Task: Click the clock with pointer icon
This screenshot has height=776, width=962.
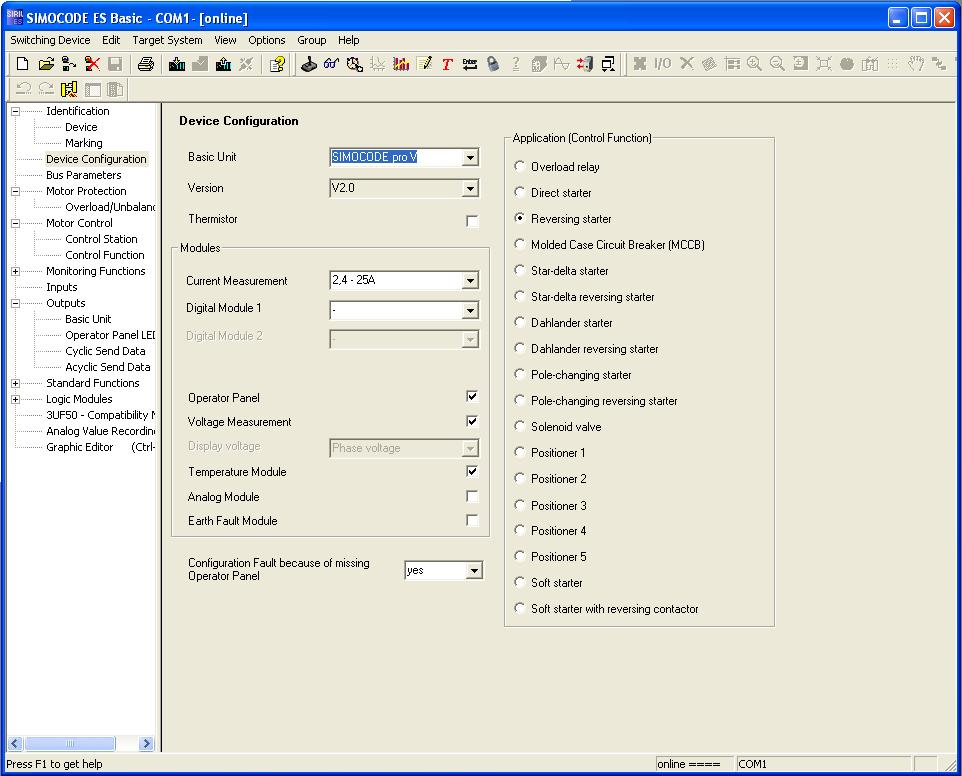Action: point(355,64)
